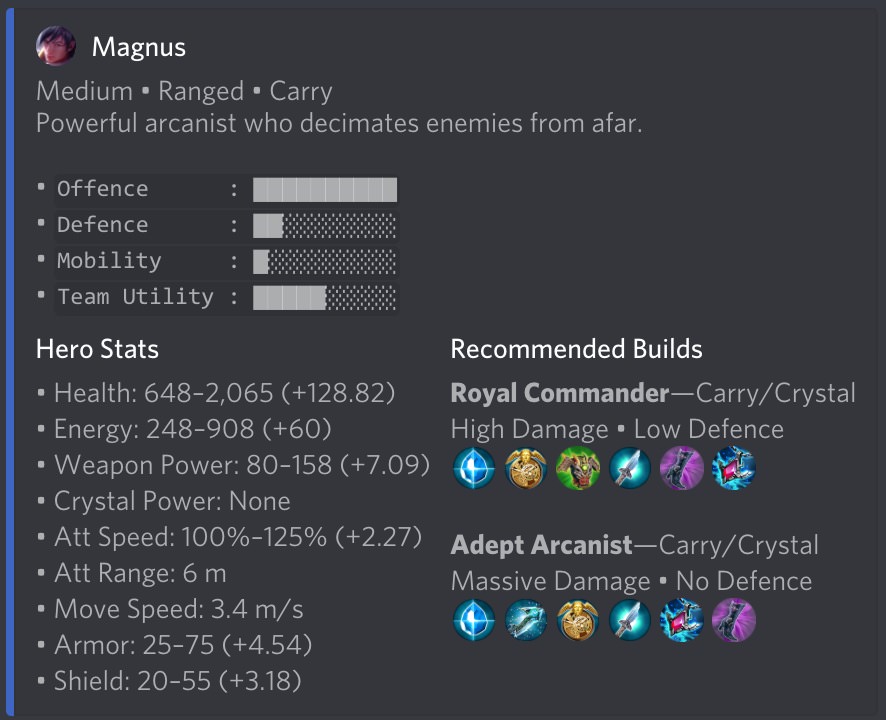This screenshot has width=886, height=720.
Task: Click the blue gem item starting Adept Arcanist build
Action: 473,620
